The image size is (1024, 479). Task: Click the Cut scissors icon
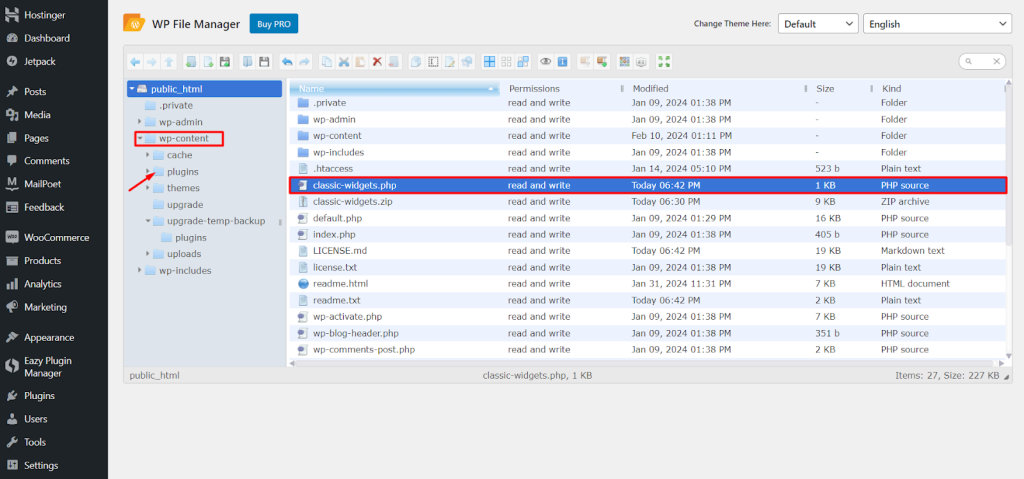[344, 62]
